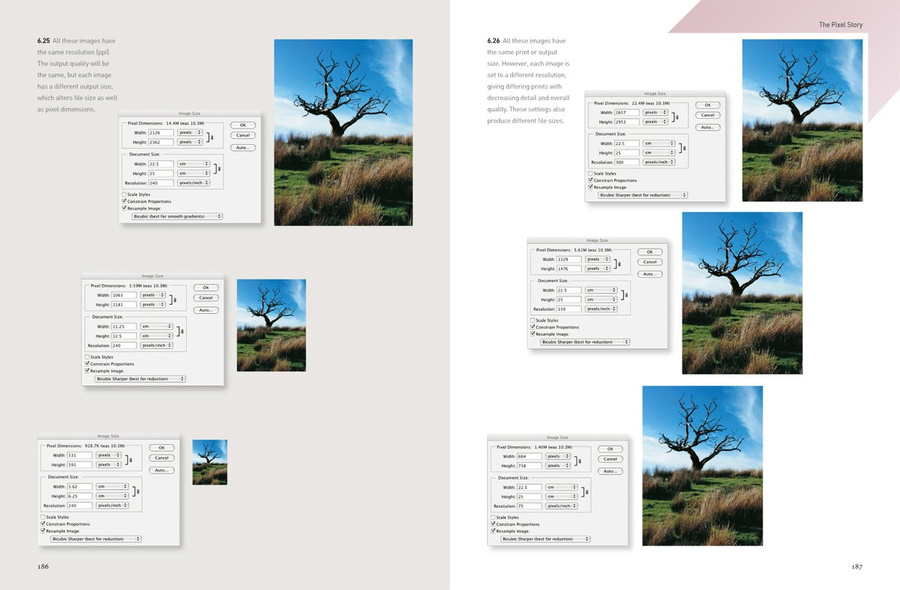
Task: Click the smallest tree photo thumbnail
Action: 210,462
